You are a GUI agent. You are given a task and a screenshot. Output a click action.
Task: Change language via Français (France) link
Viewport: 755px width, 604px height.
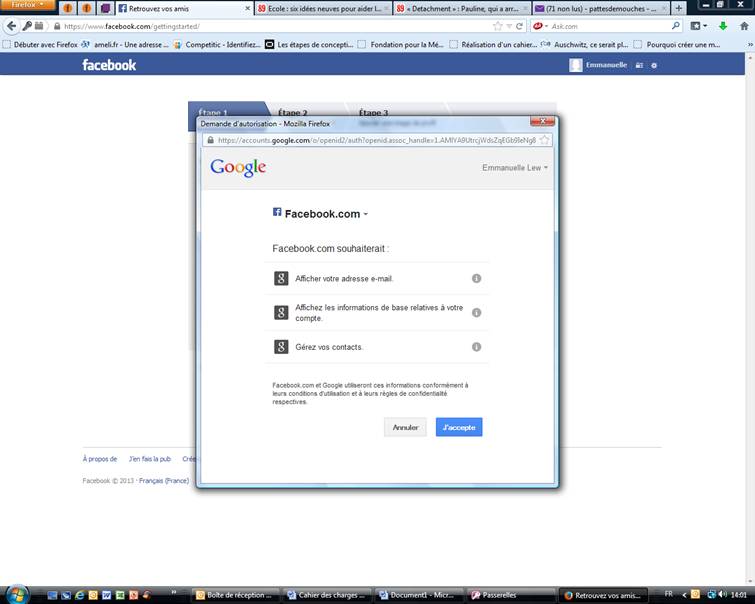pyautogui.click(x=164, y=481)
